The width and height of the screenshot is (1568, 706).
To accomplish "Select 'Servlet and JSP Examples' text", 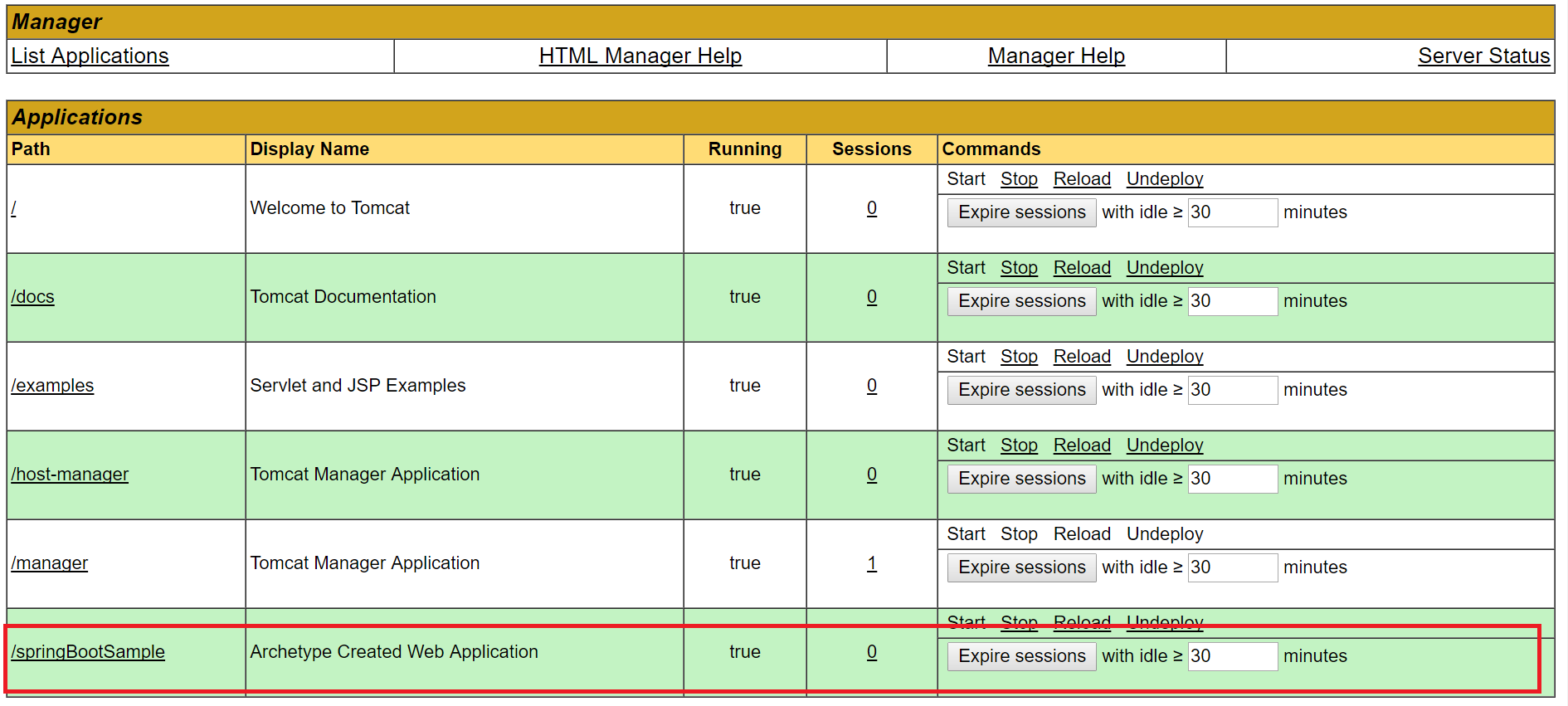I will coord(358,386).
